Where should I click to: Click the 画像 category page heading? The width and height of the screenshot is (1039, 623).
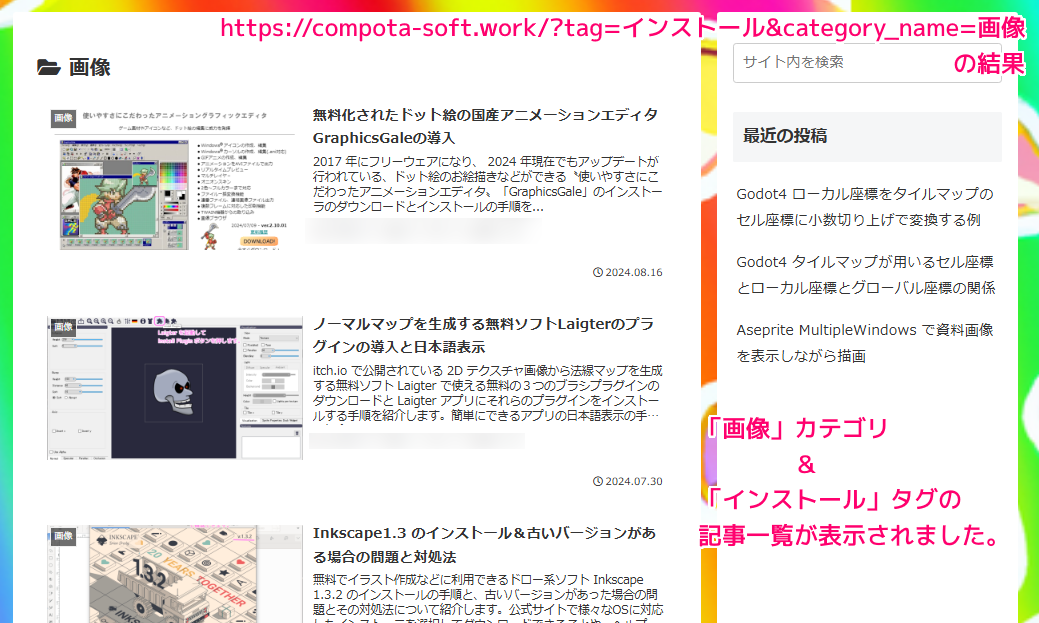(89, 67)
